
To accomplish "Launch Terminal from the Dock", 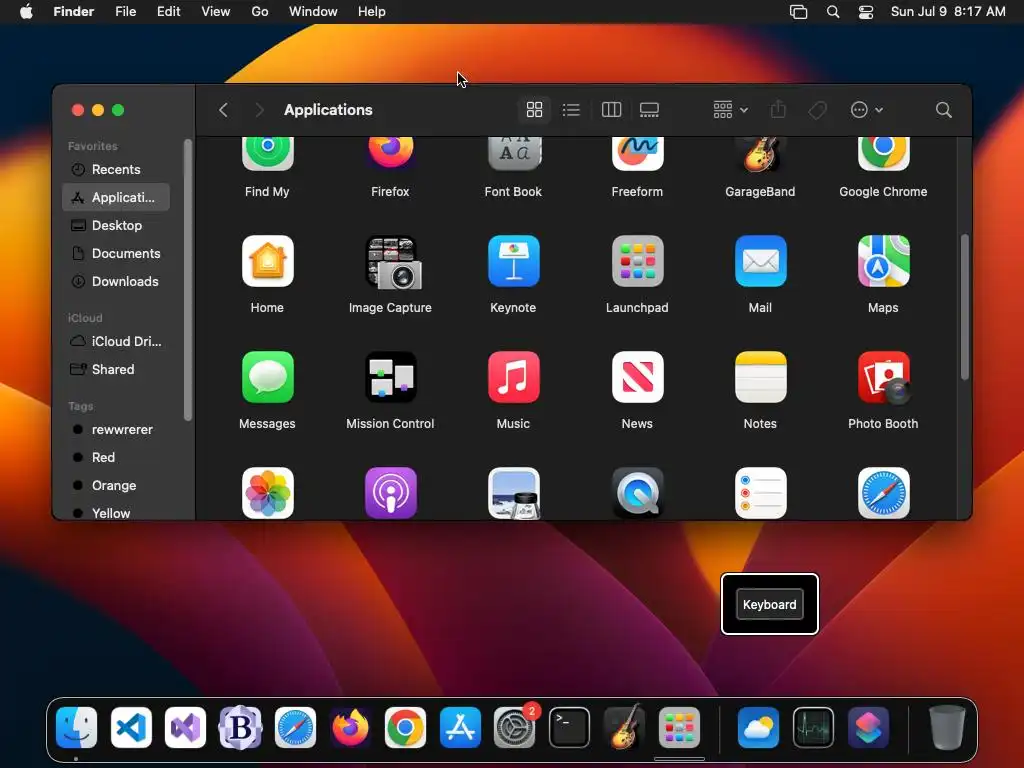I will tap(569, 727).
